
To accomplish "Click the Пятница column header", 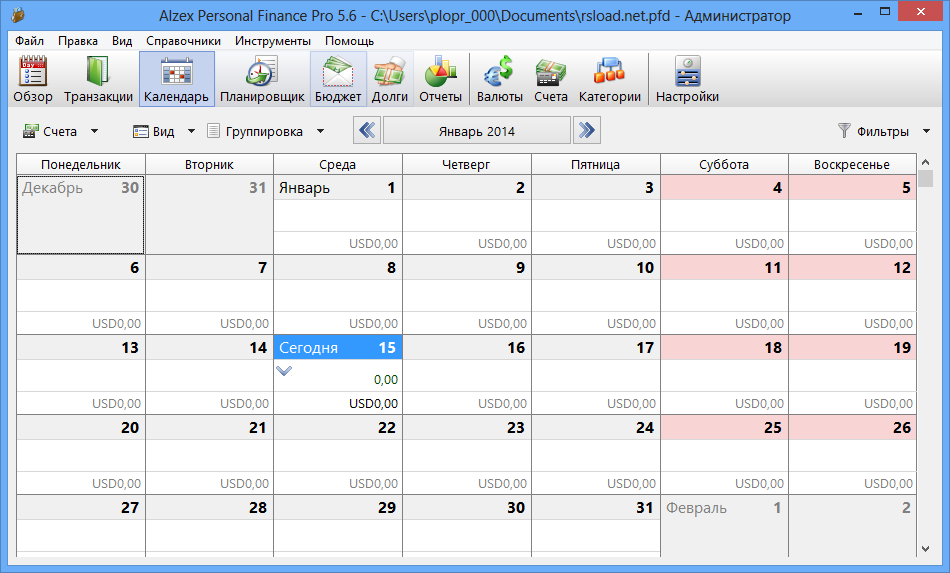I will tap(596, 164).
